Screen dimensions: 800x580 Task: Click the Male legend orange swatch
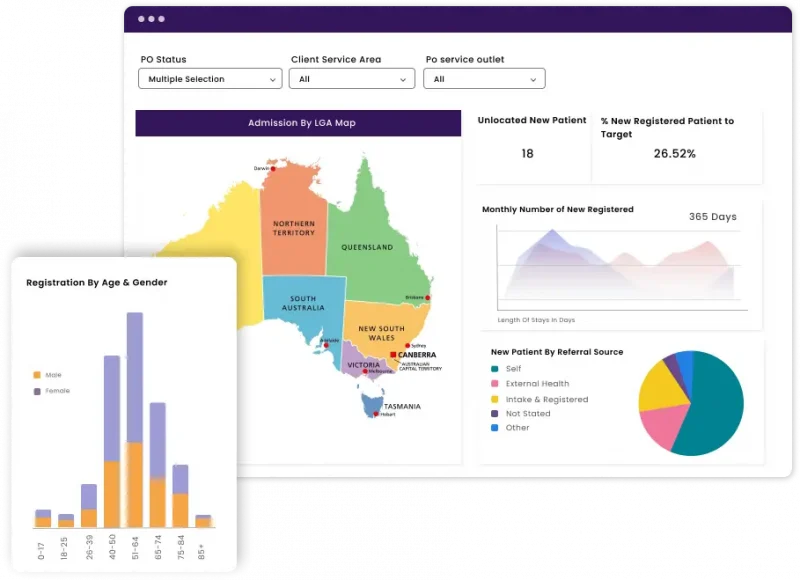coord(37,375)
